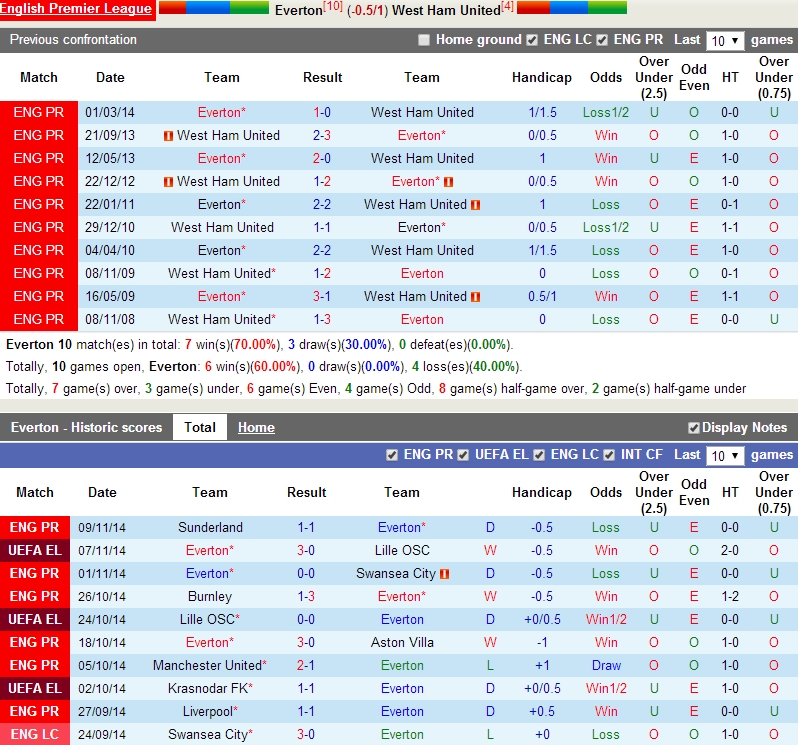
Task: Click the date 08/11/08
Action: click(110, 320)
